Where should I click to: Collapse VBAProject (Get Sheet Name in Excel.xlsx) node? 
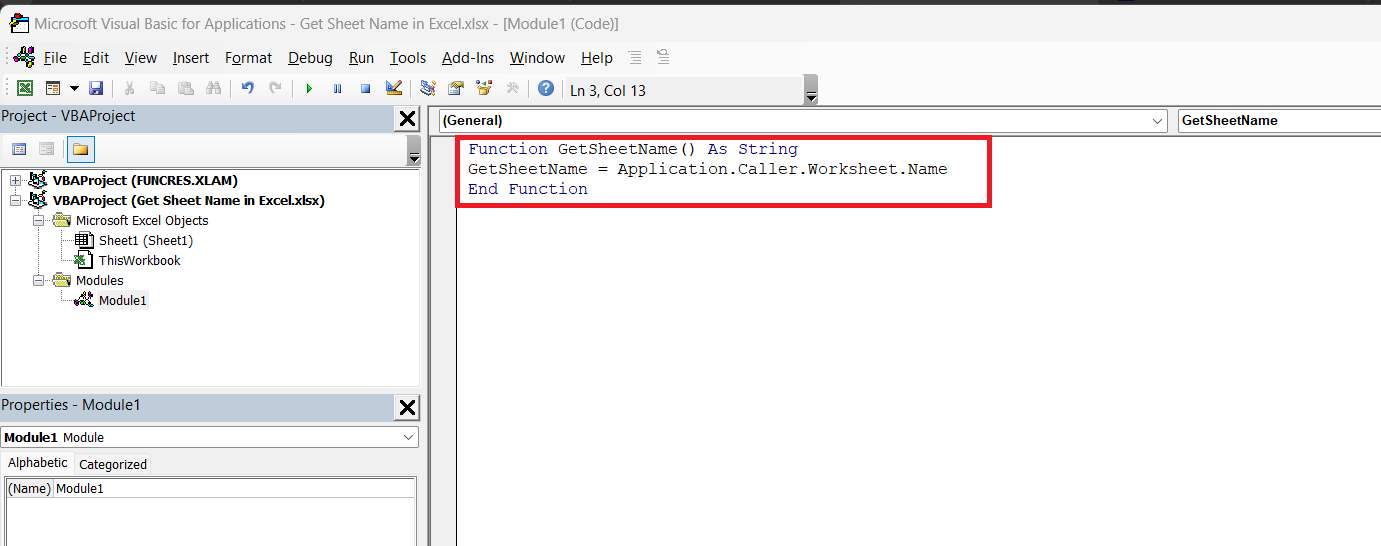[x=15, y=200]
